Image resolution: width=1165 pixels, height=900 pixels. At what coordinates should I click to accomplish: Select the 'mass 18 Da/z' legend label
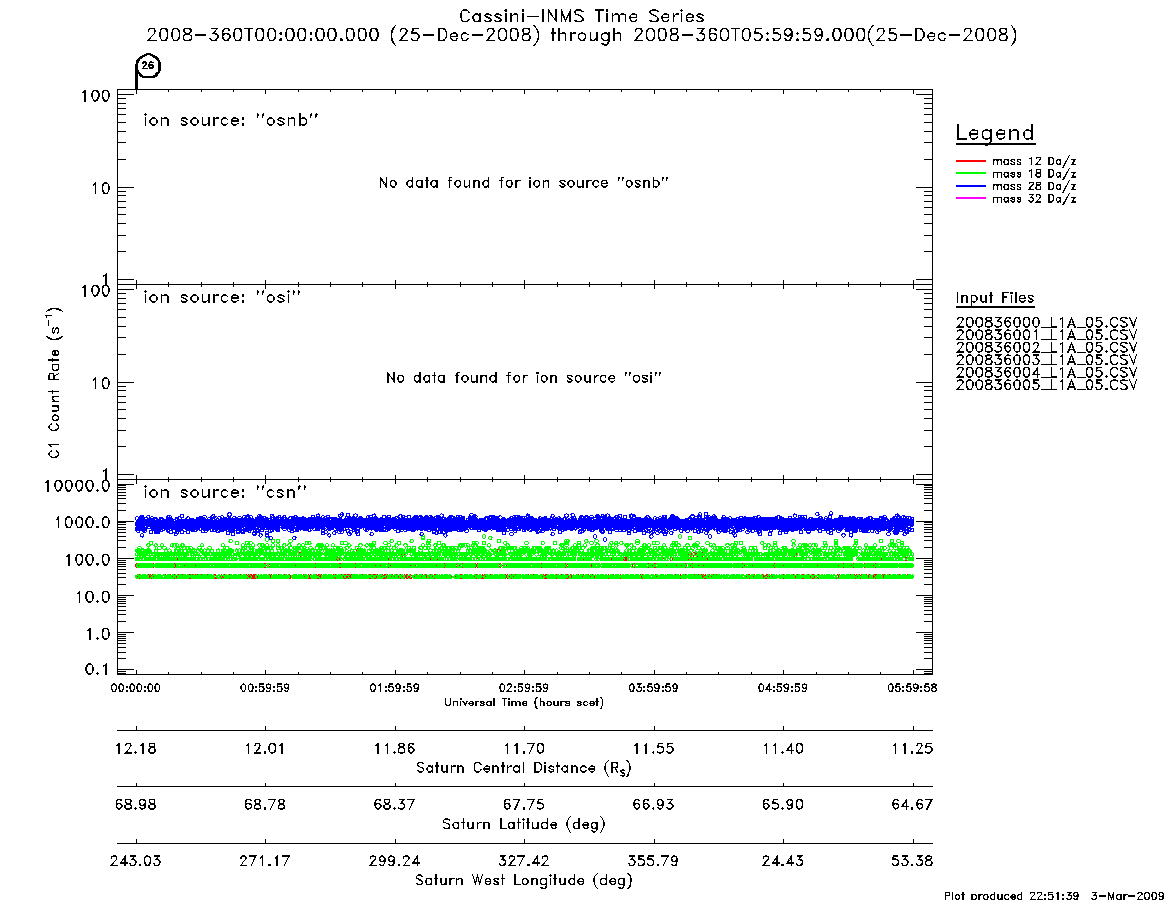click(1033, 174)
